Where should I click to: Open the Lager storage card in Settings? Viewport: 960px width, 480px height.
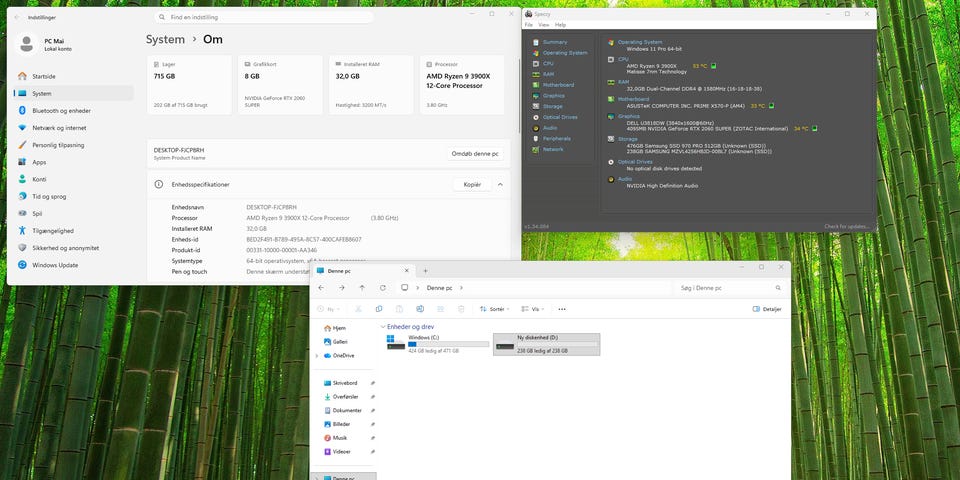tap(189, 84)
